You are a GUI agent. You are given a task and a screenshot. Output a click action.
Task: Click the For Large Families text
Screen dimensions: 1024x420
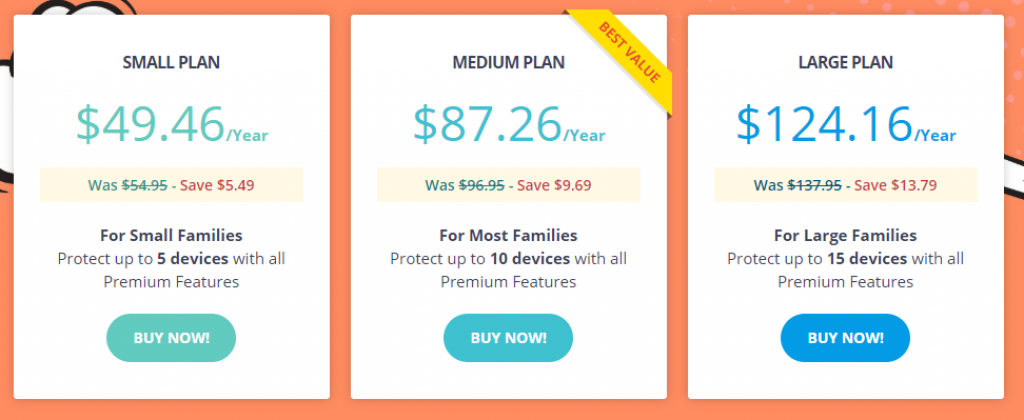[x=846, y=235]
